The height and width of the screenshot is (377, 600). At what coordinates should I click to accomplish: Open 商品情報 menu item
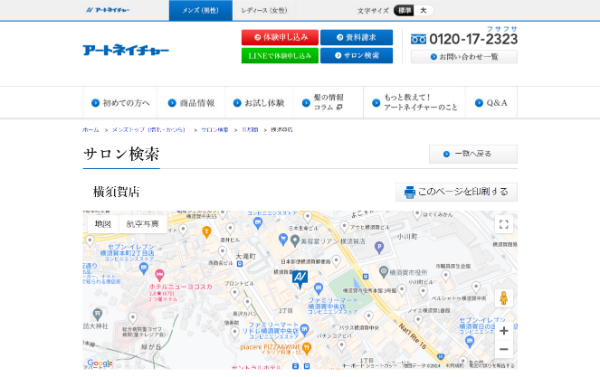click(x=191, y=103)
